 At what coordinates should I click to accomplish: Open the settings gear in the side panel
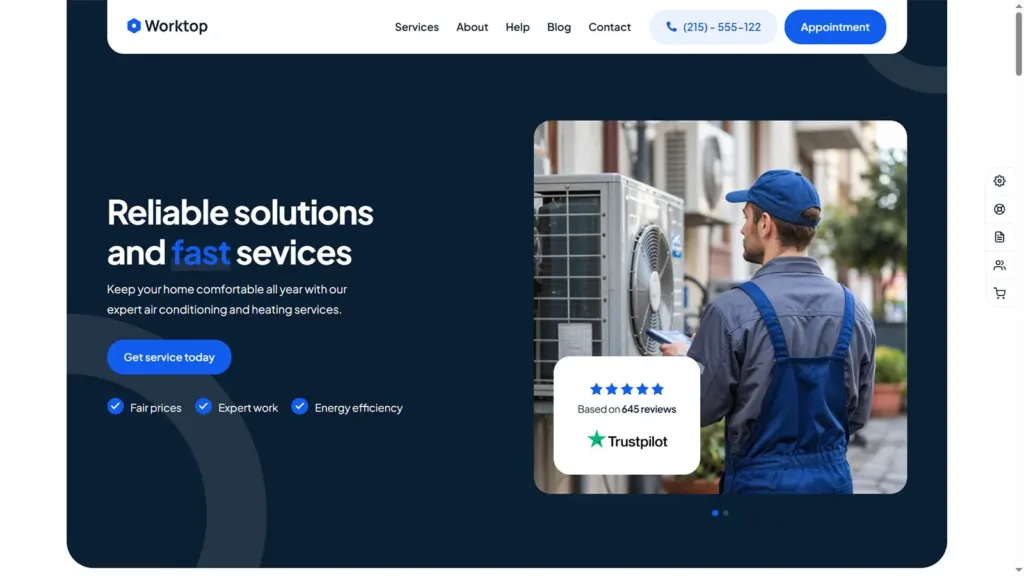[x=999, y=181]
